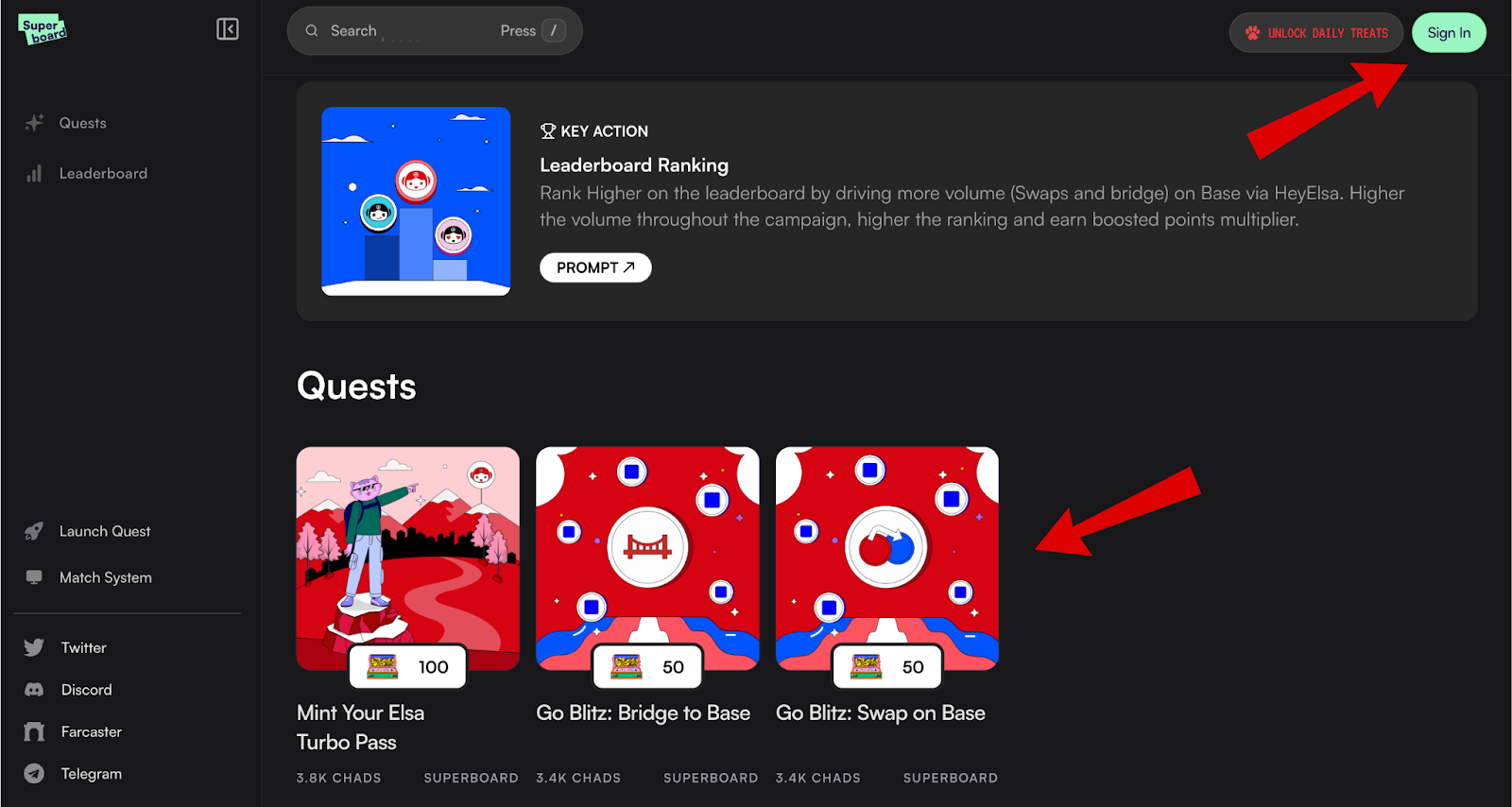Click the PROMPT button
Screen dimensions: 1512x807
595,267
